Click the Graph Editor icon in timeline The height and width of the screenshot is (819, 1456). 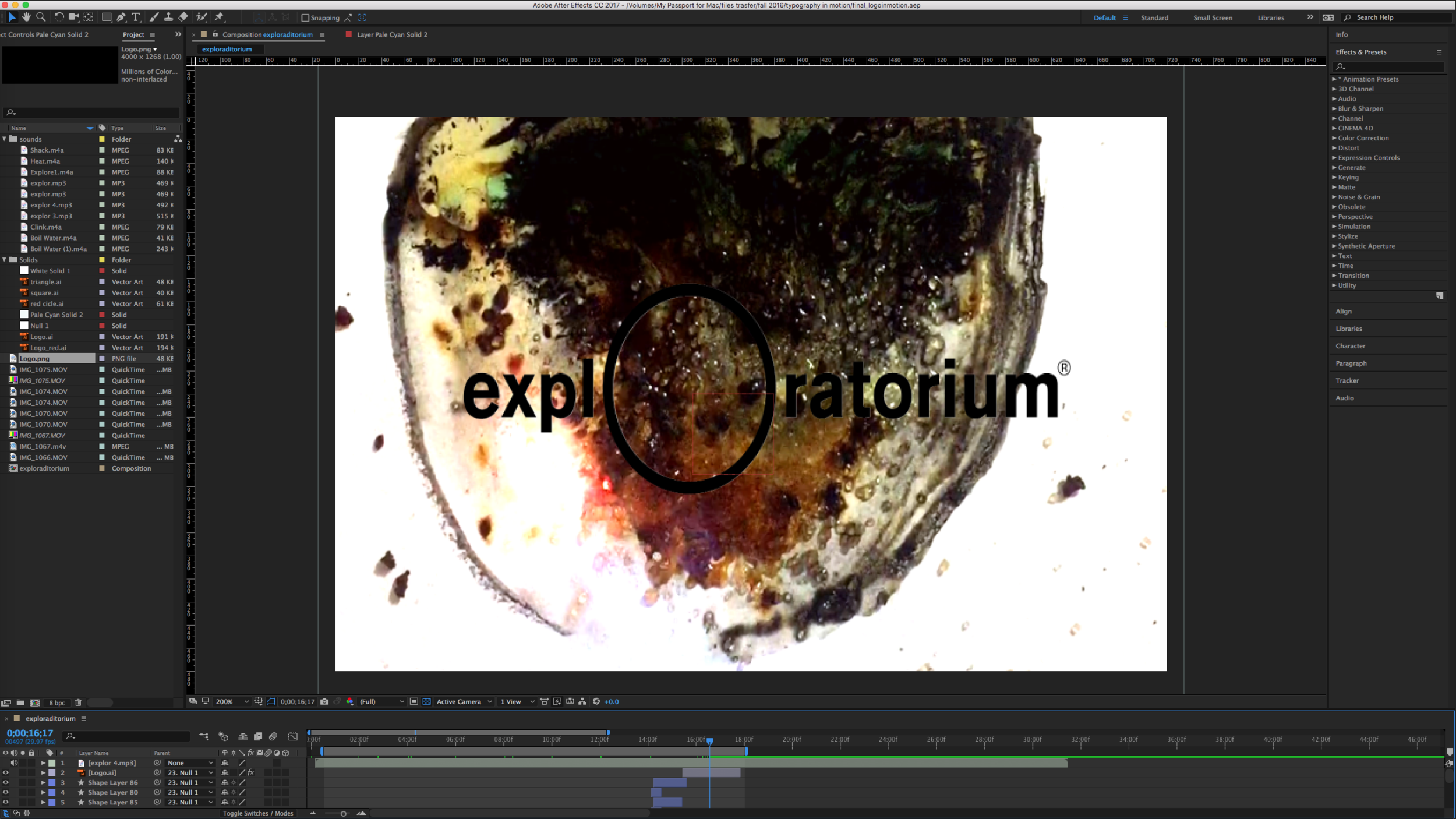[293, 736]
